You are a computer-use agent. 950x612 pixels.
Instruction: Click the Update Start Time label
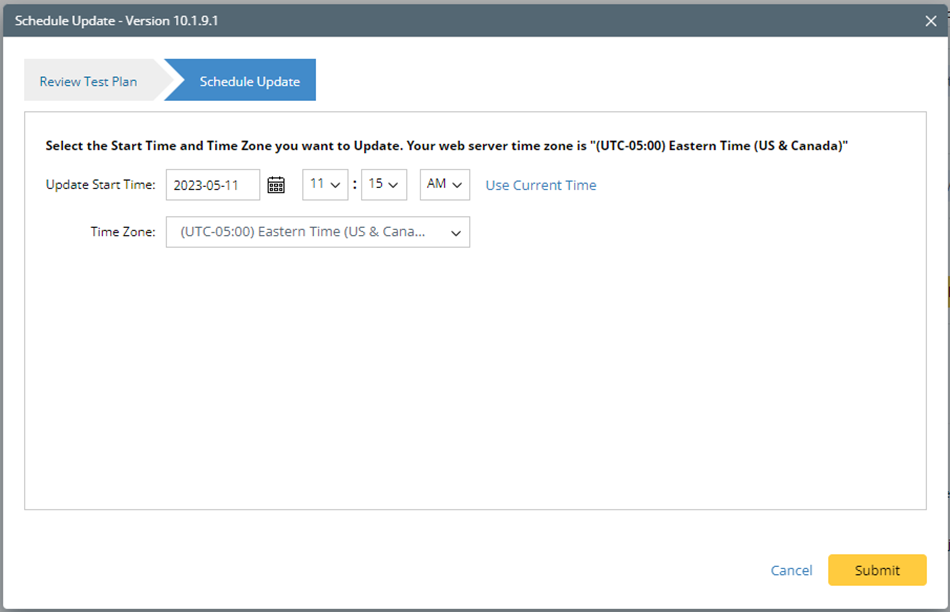pos(101,185)
